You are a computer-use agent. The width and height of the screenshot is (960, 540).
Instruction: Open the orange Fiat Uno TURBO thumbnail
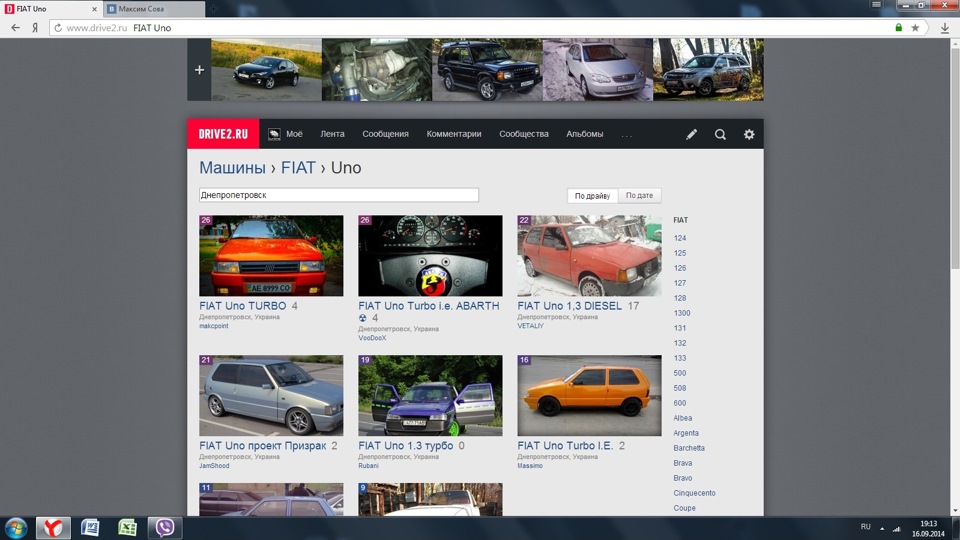(271, 255)
